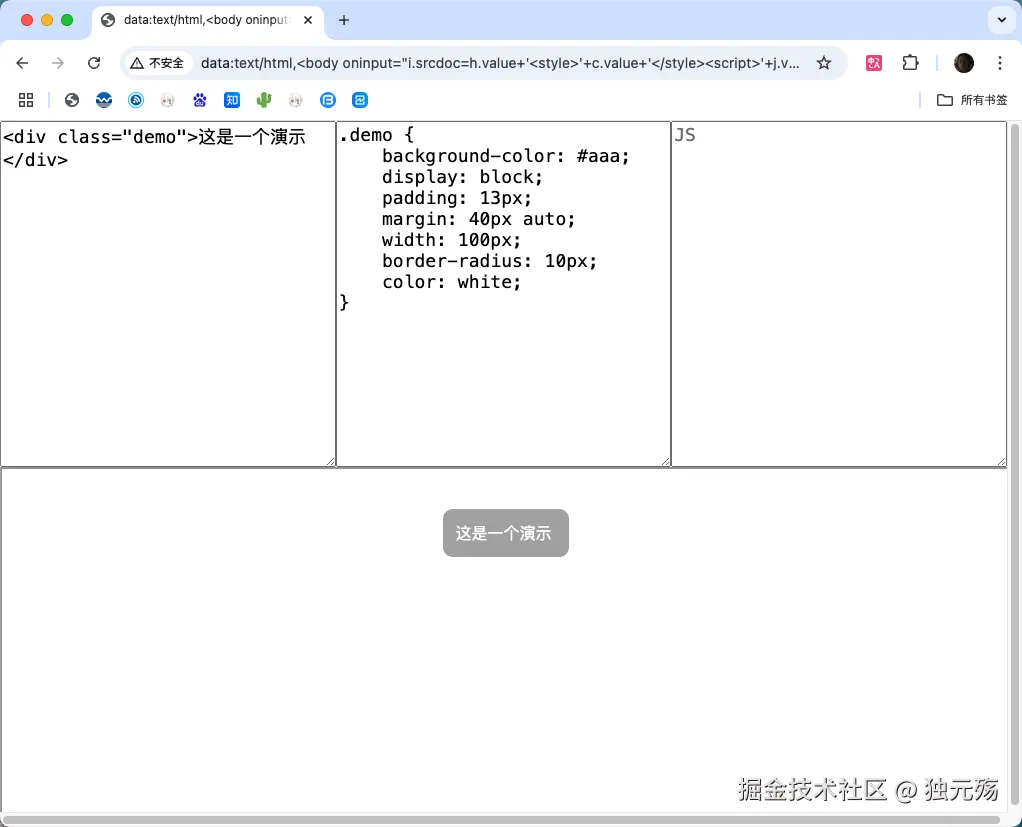The image size is (1022, 827).
Task: Close the data:text/html tab
Action: [x=308, y=20]
